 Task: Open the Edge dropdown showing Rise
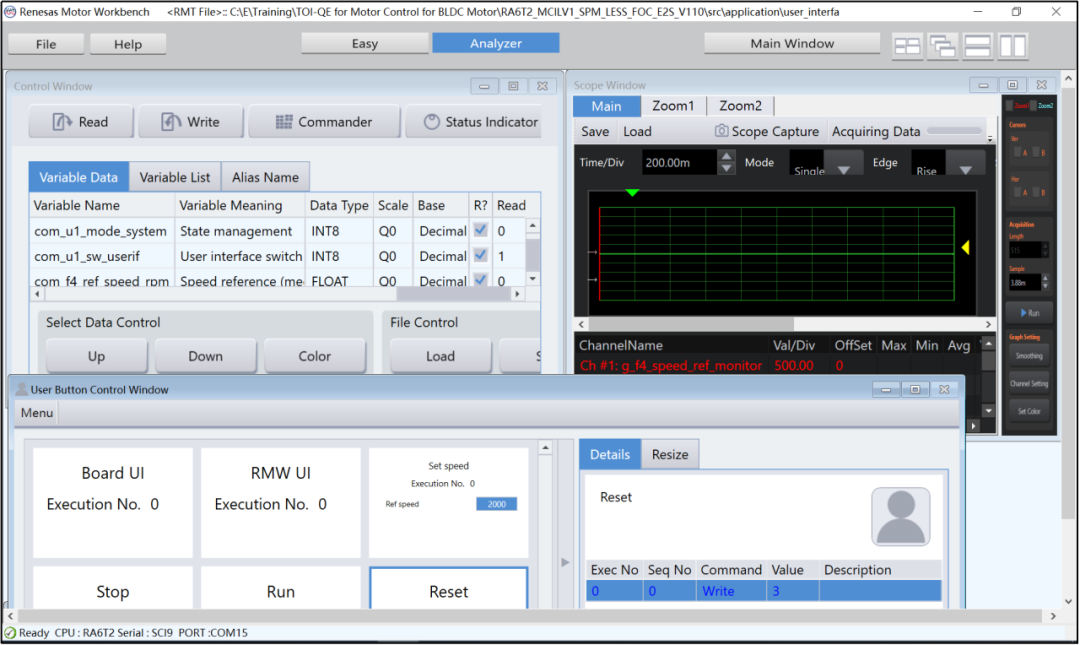965,168
